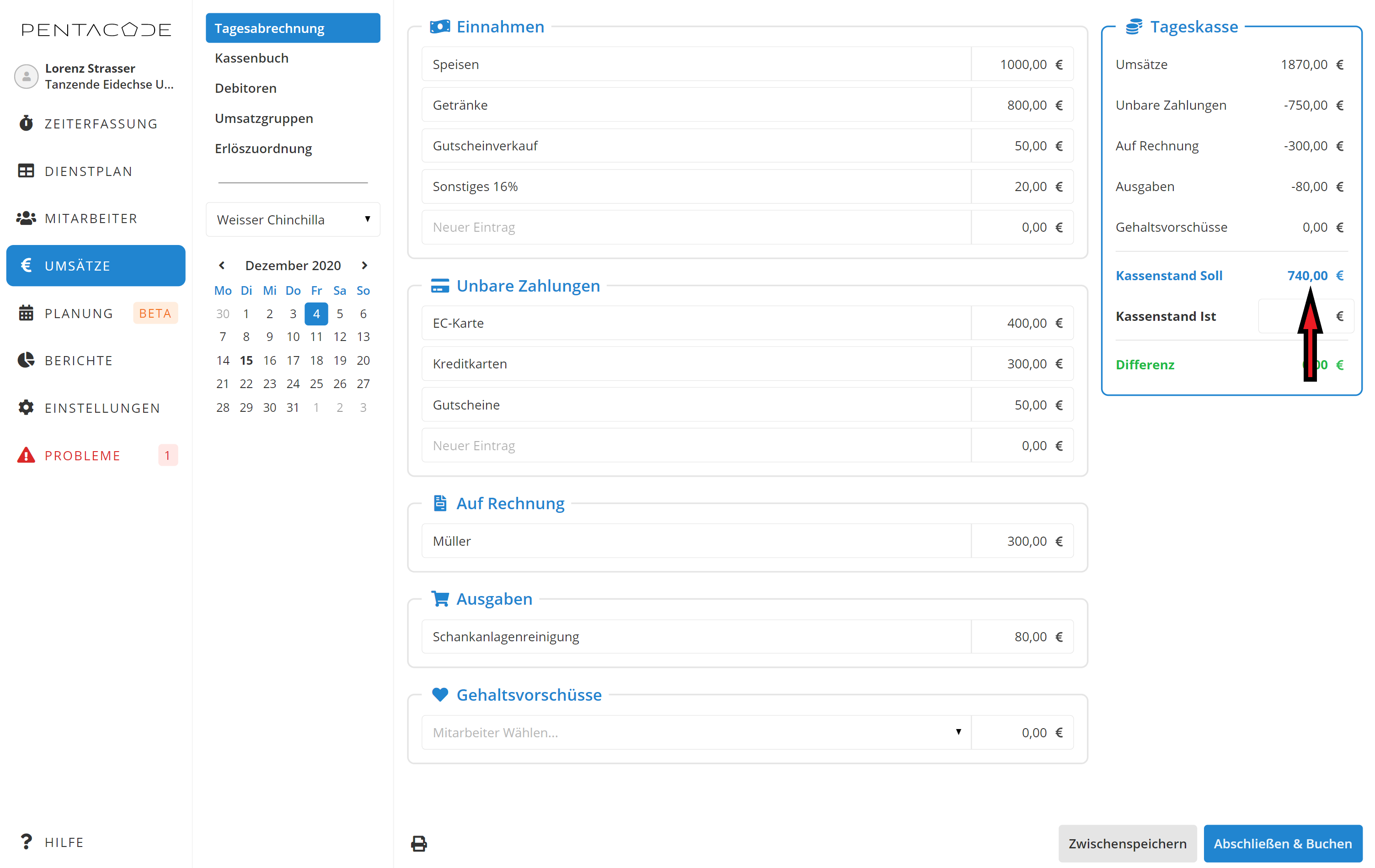
Task: Click user avatar of Lorenz Strasser
Action: click(x=26, y=76)
